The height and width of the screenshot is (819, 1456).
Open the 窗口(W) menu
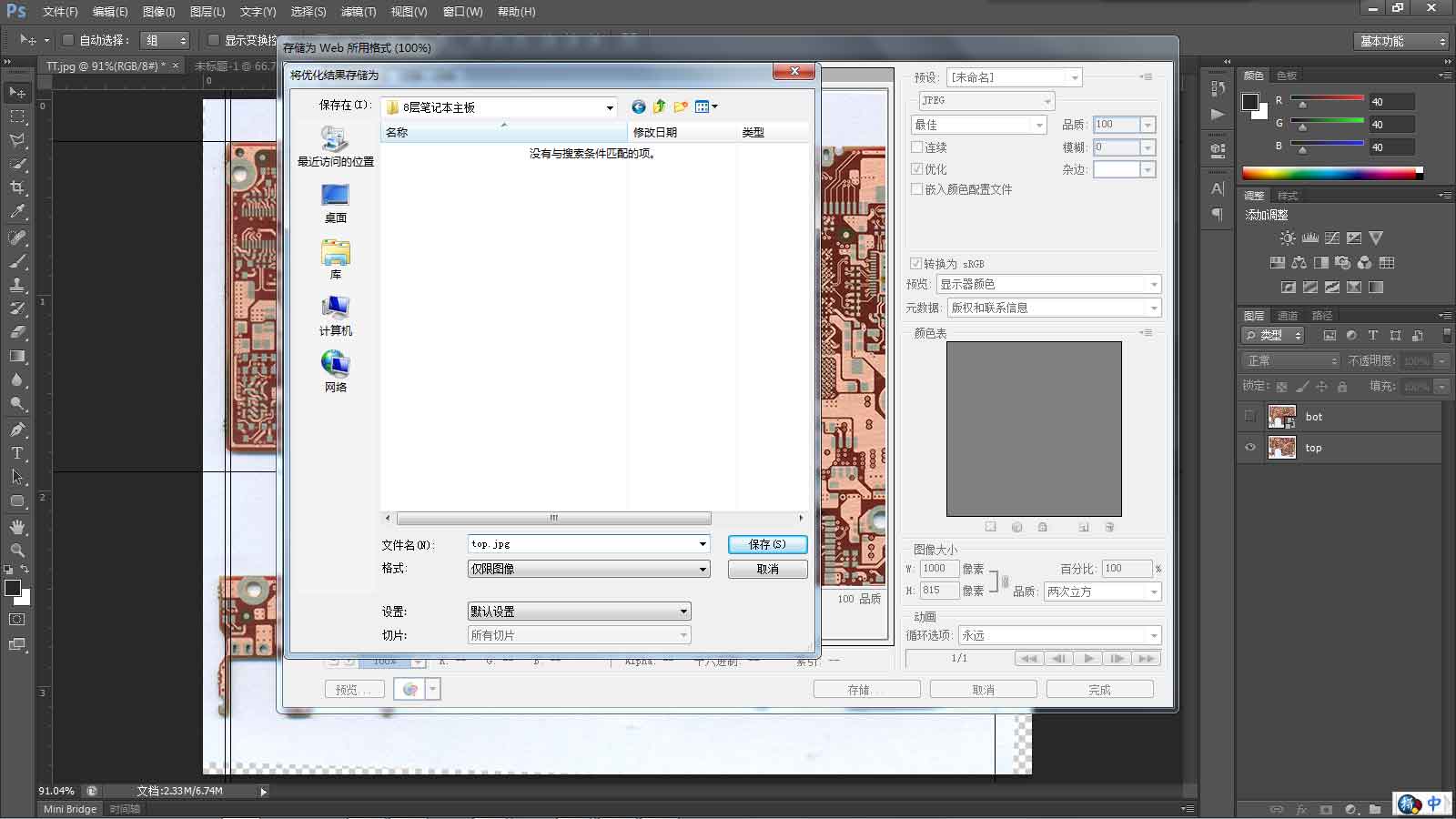tap(462, 12)
